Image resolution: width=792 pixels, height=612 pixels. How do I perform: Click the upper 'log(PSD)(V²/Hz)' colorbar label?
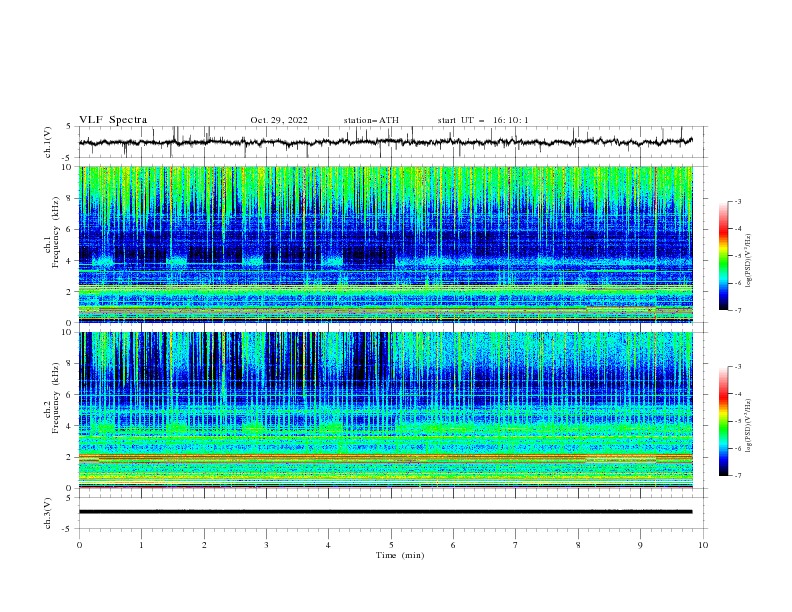(x=748, y=260)
